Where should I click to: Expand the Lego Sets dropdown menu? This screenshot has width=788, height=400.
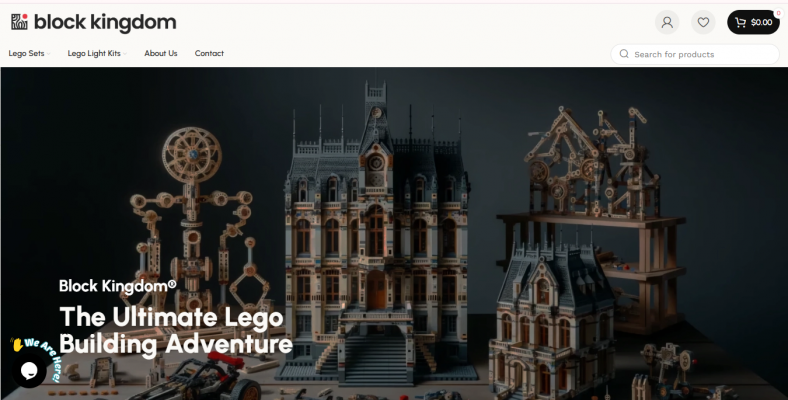pyautogui.click(x=29, y=53)
